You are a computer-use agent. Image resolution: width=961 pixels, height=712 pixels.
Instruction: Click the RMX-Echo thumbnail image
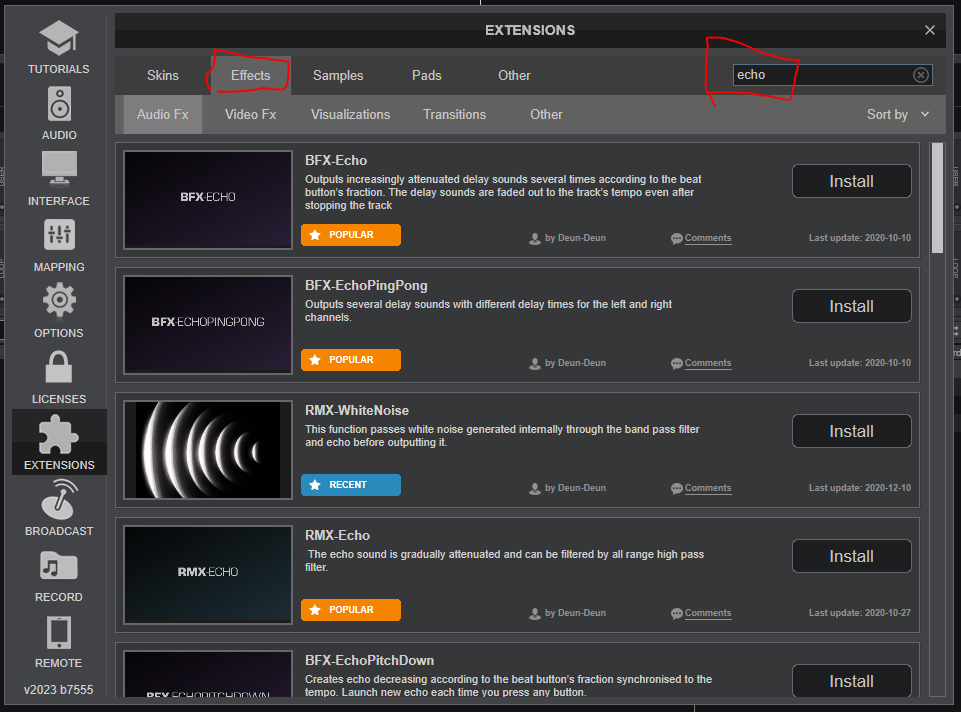tap(208, 575)
